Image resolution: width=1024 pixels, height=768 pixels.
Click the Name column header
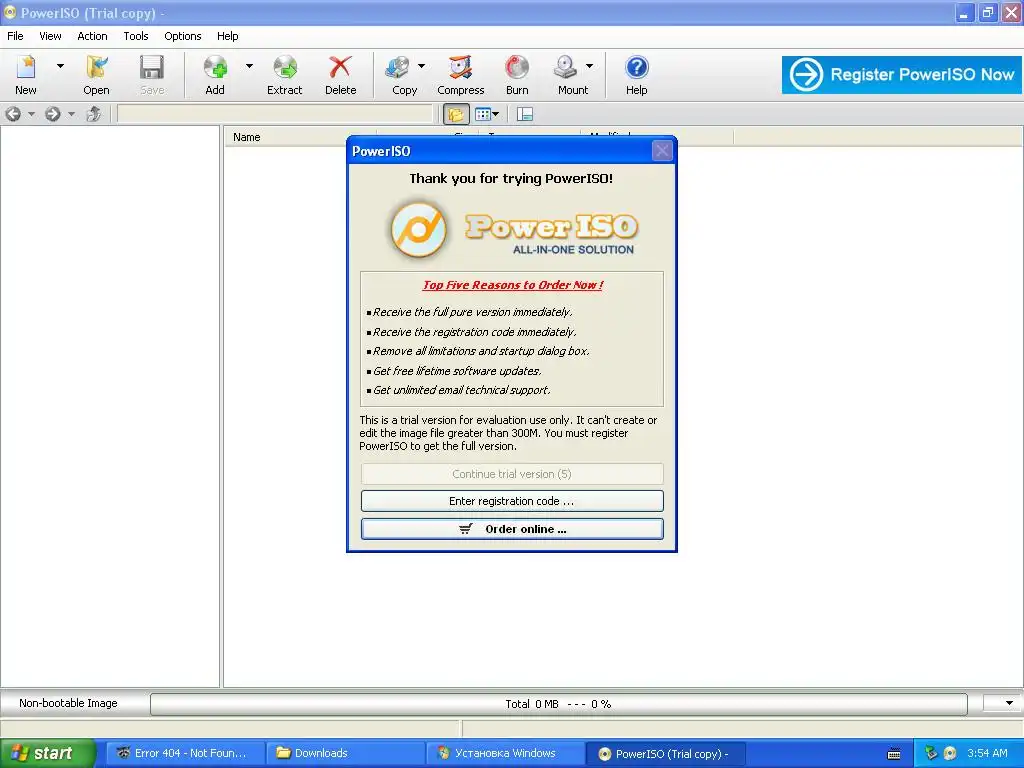tap(300, 137)
